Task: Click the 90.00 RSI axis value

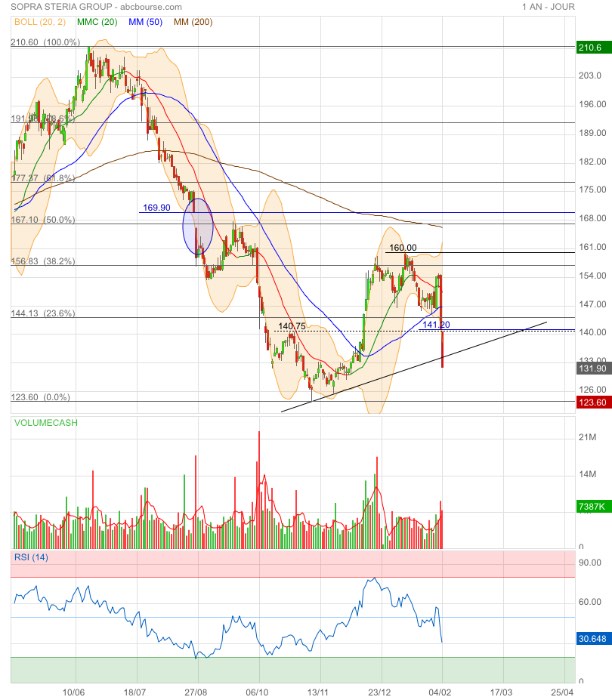Action: click(x=590, y=562)
